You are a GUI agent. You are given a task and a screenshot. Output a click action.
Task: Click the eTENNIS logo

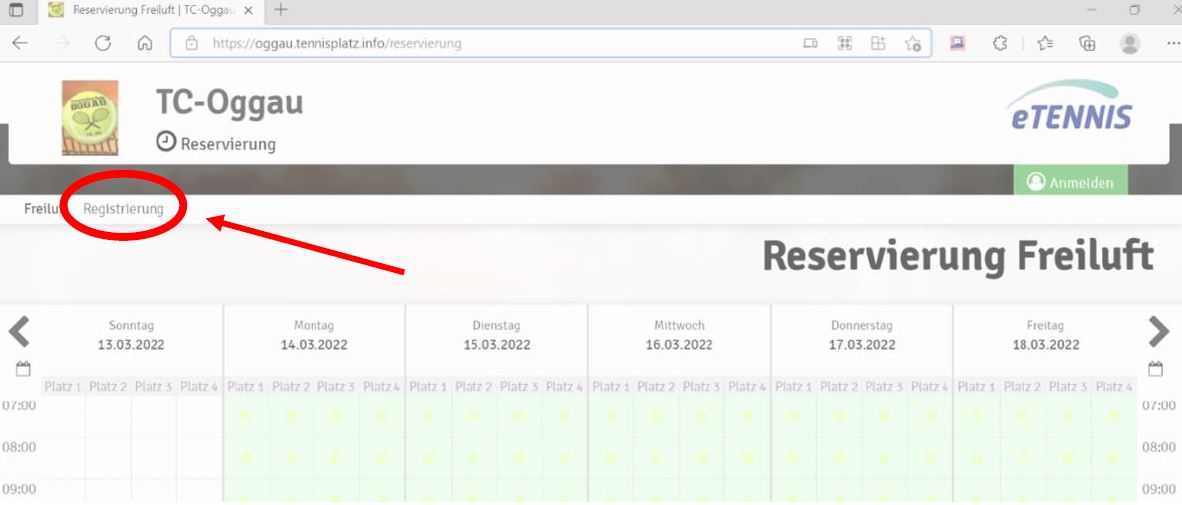(x=1069, y=107)
